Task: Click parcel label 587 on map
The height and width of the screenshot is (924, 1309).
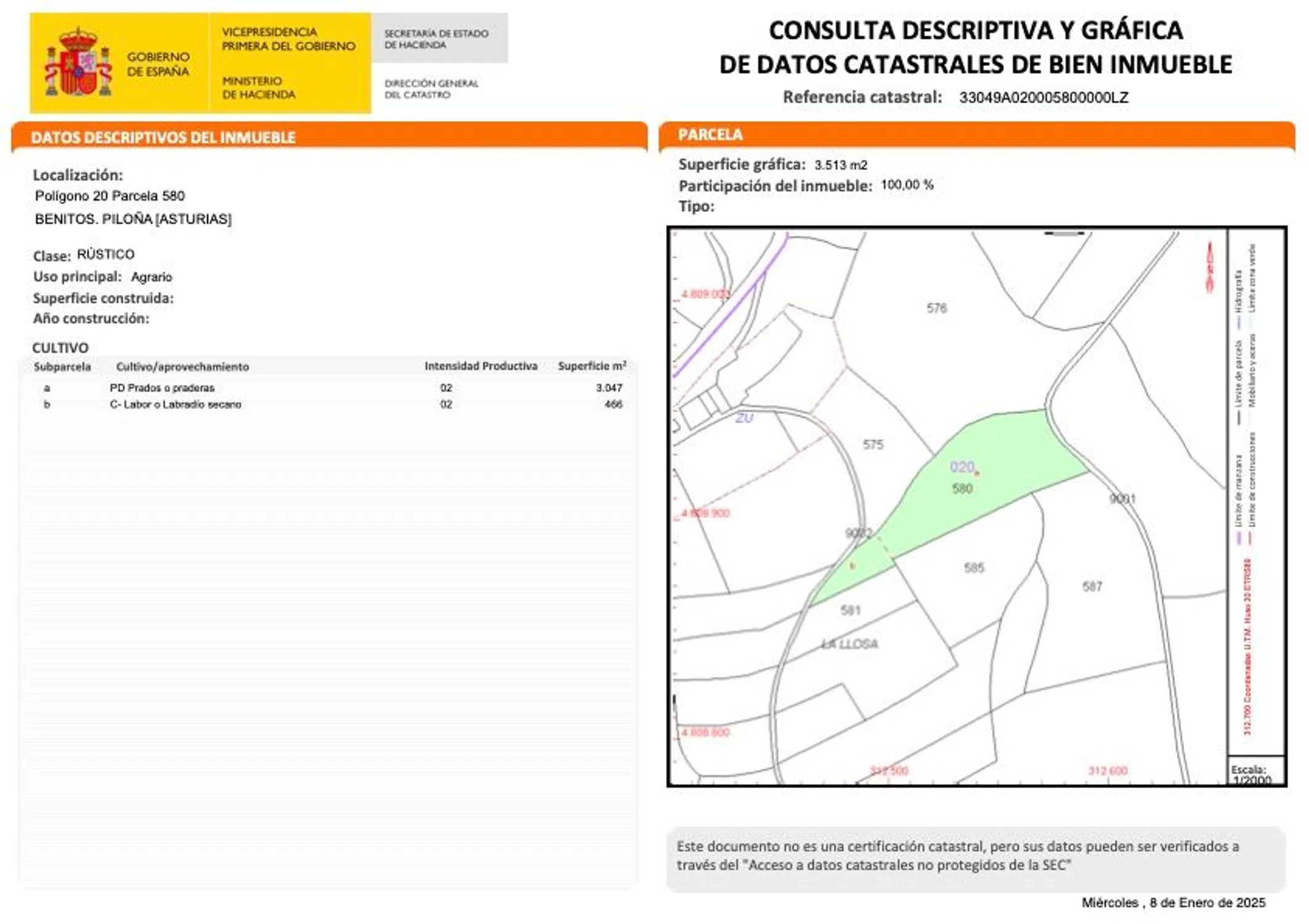Action: [1092, 586]
